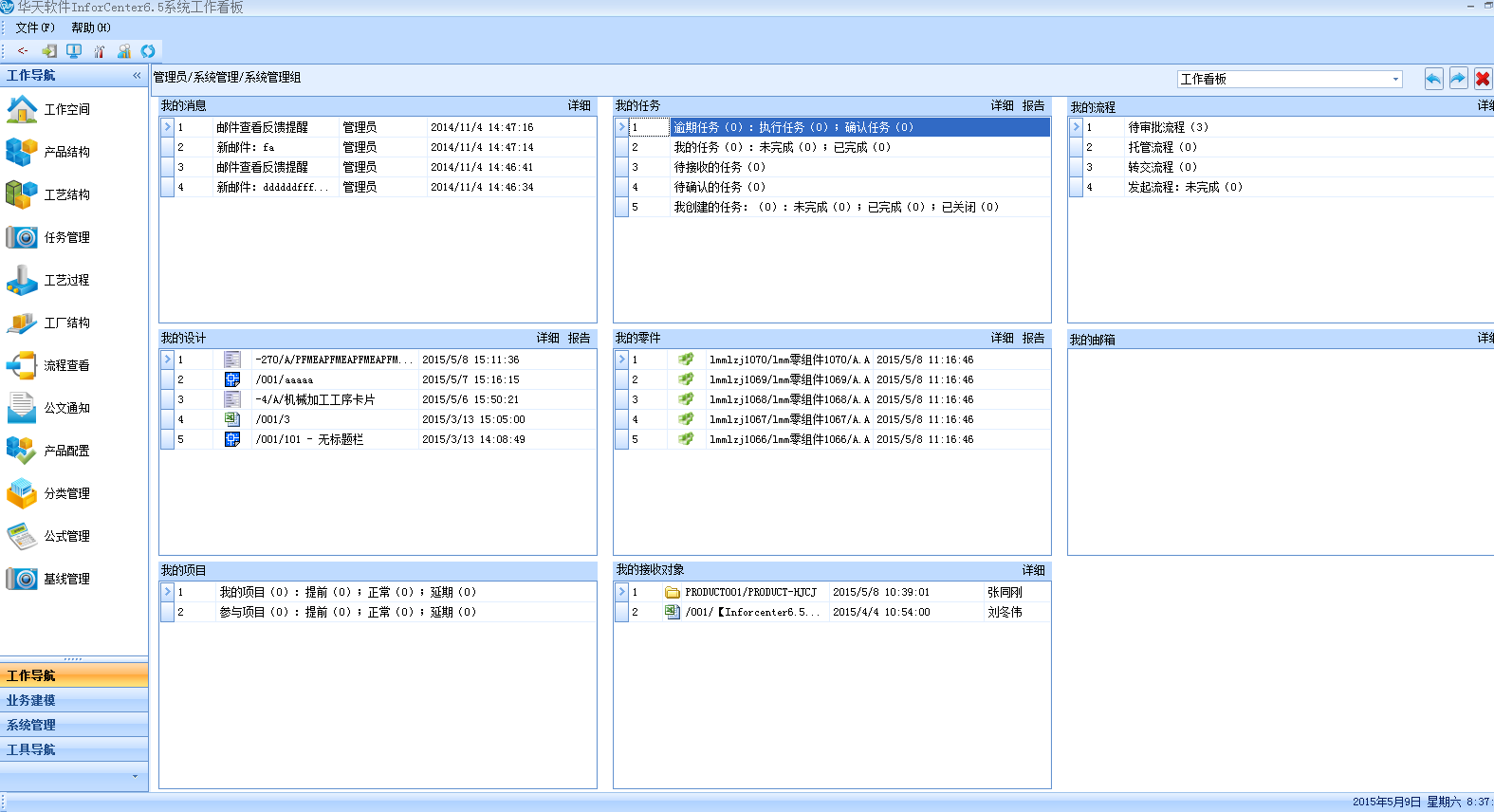The height and width of the screenshot is (812, 1494).
Task: Click the red X button beside arrows
Action: point(1483,79)
